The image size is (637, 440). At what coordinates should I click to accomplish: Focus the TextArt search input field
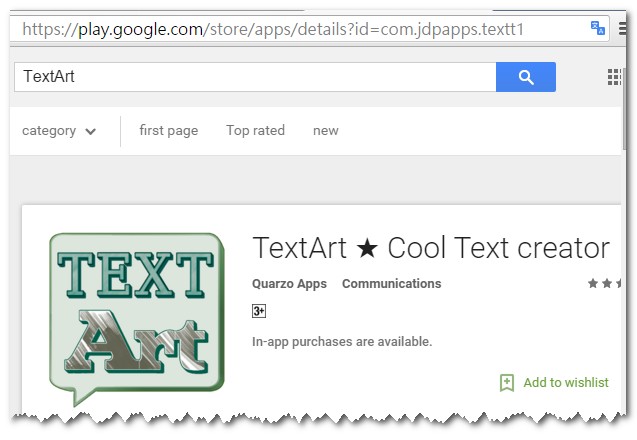pos(255,77)
